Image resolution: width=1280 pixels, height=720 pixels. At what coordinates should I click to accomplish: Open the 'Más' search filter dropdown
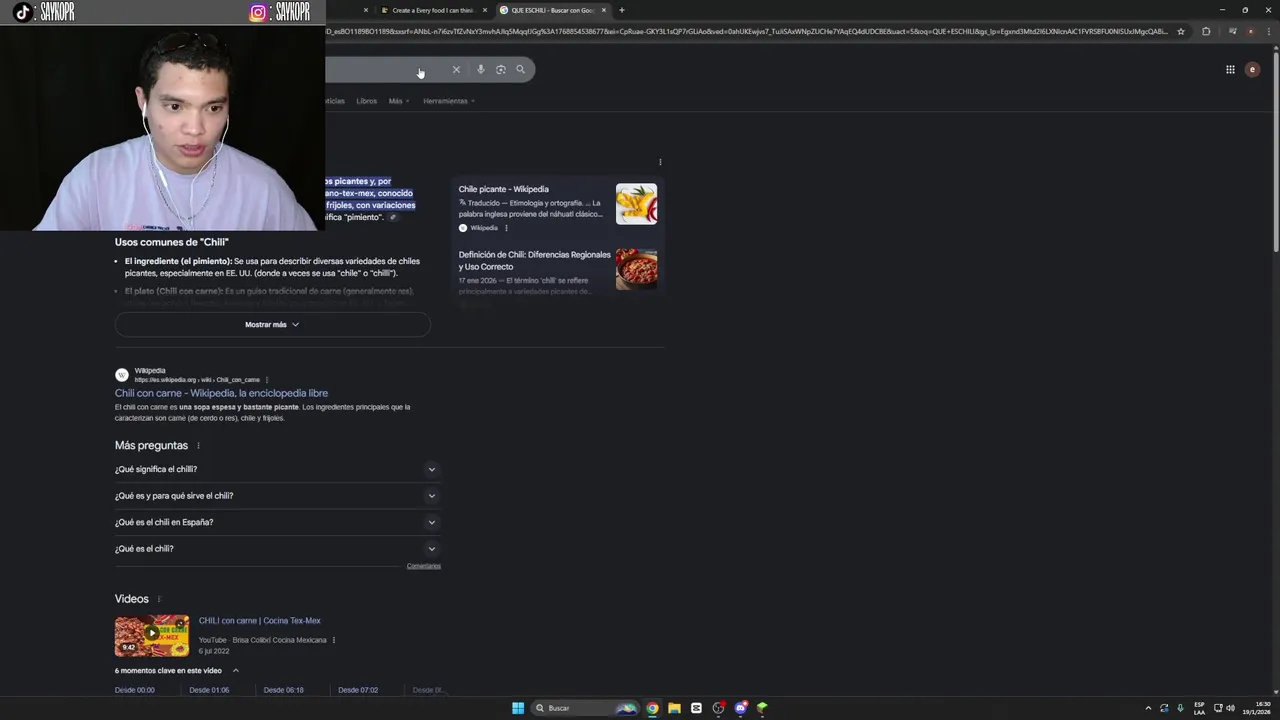click(x=398, y=101)
